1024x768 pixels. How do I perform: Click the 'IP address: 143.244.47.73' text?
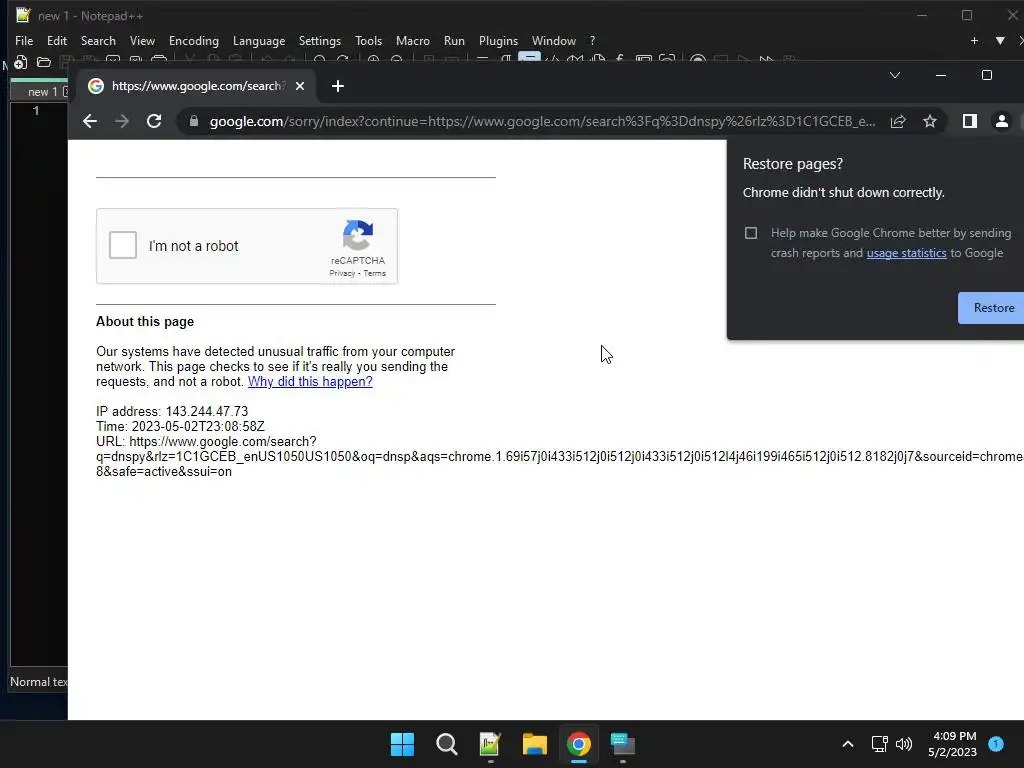coord(172,411)
